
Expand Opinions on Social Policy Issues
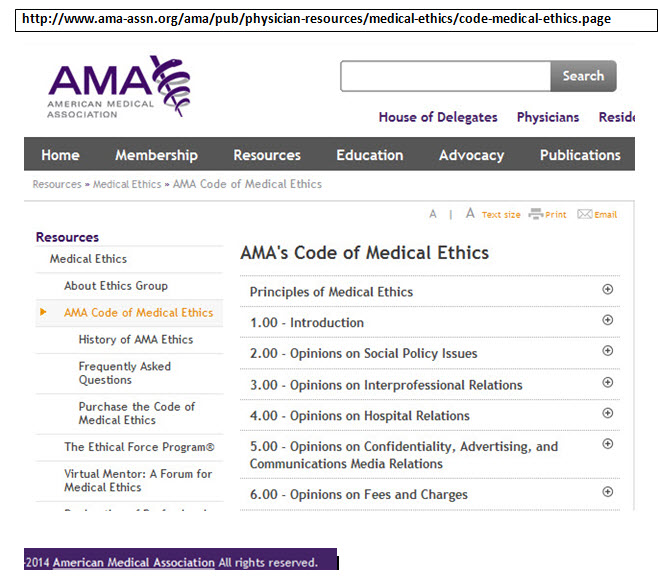pos(607,352)
